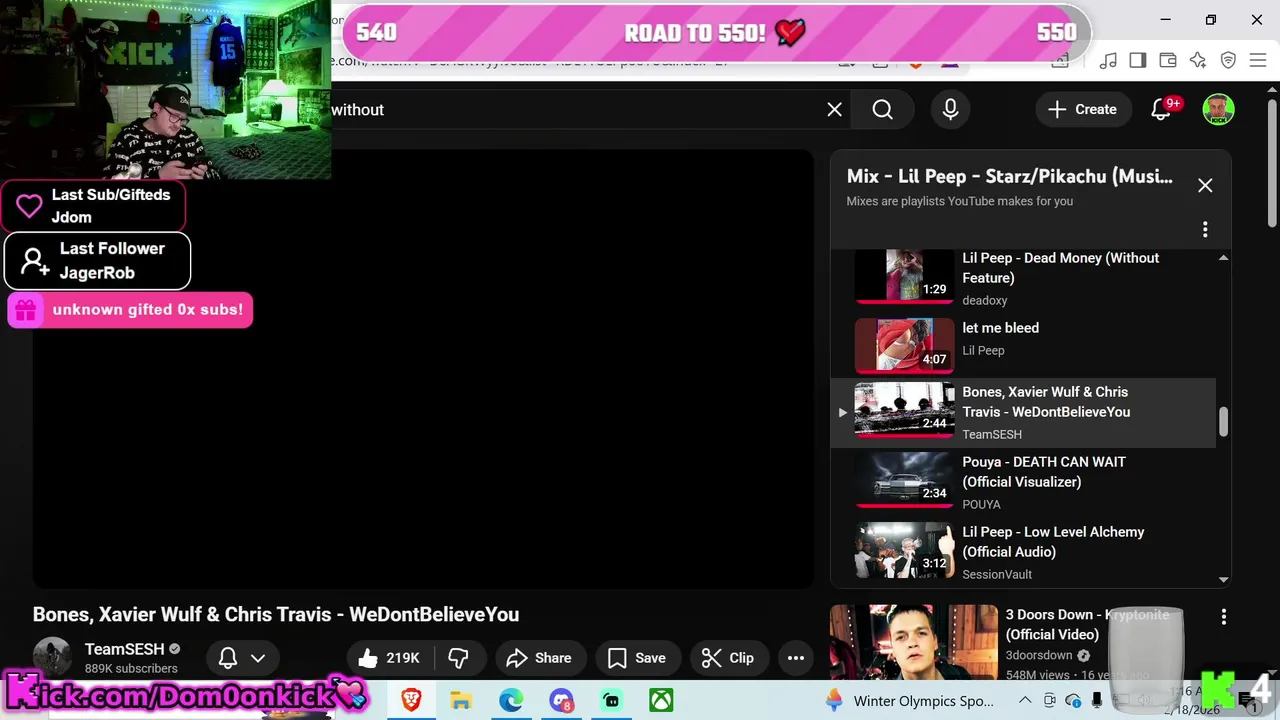Save the video to a playlist

coord(637,658)
